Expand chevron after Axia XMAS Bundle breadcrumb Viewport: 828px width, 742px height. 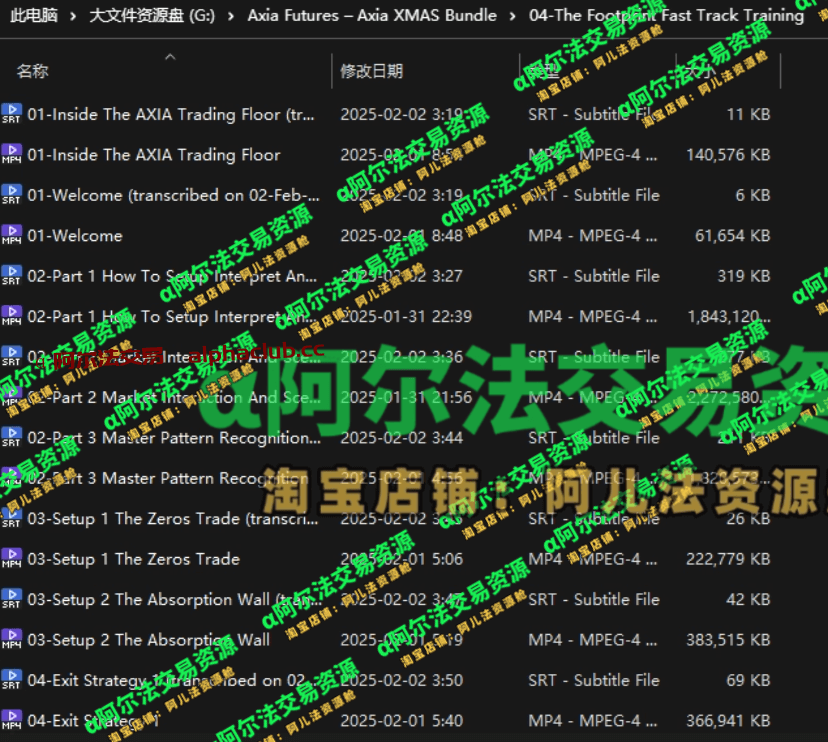[x=513, y=16]
